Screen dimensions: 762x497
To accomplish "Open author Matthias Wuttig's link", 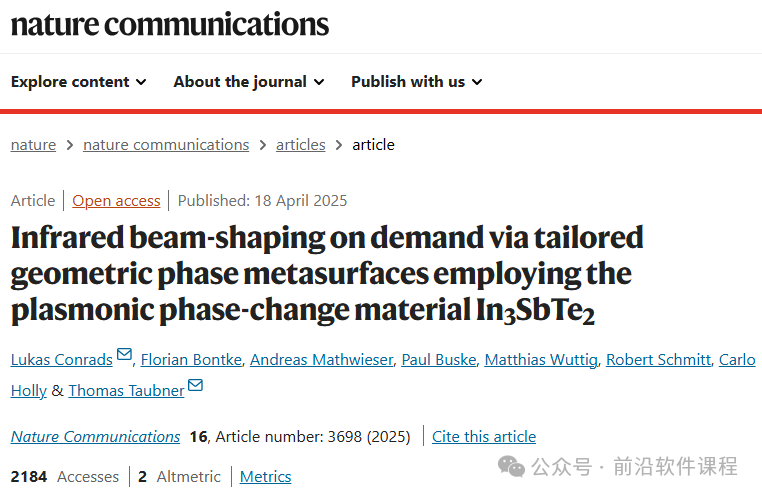I will click(541, 360).
